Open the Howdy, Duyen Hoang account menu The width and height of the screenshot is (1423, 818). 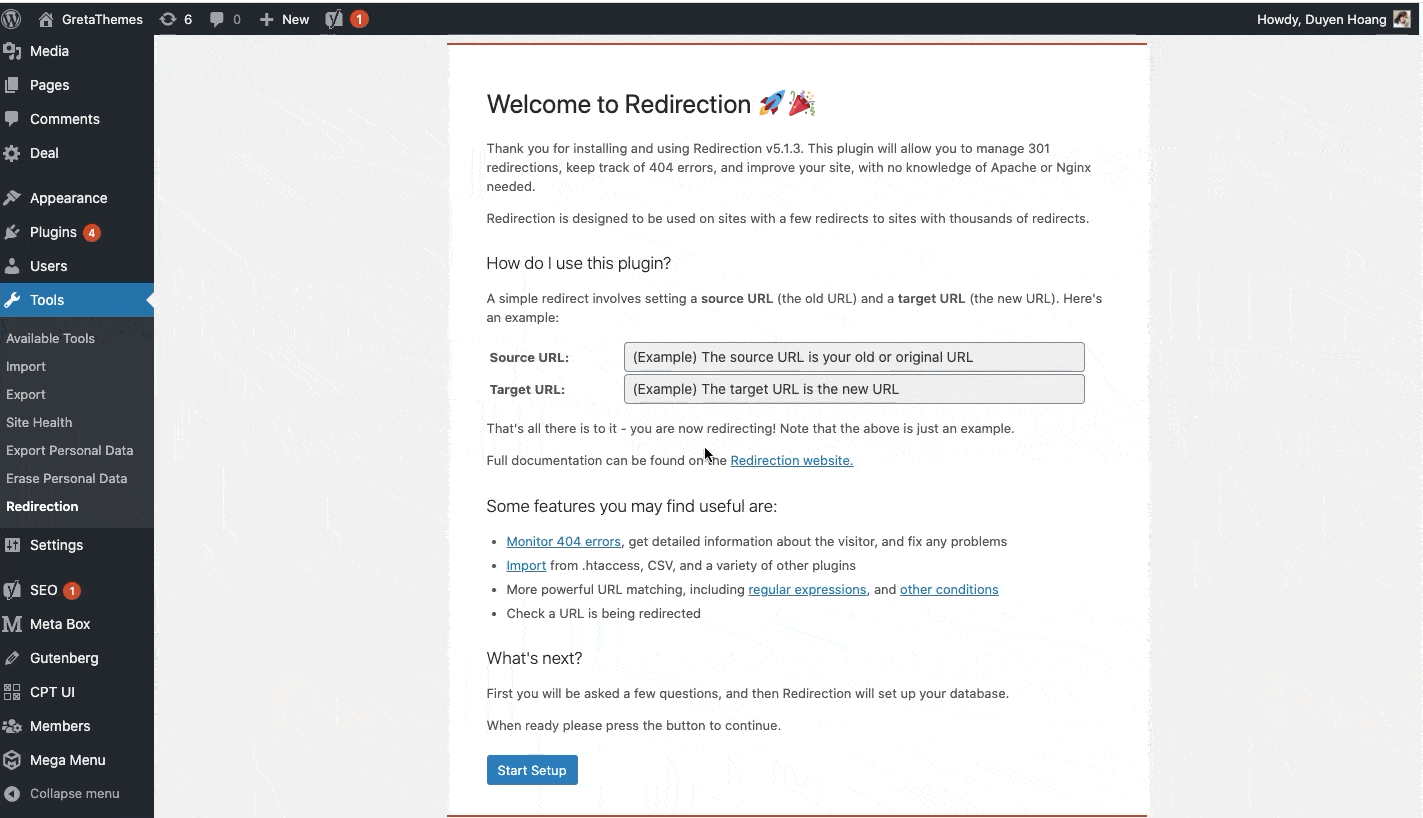1320,19
